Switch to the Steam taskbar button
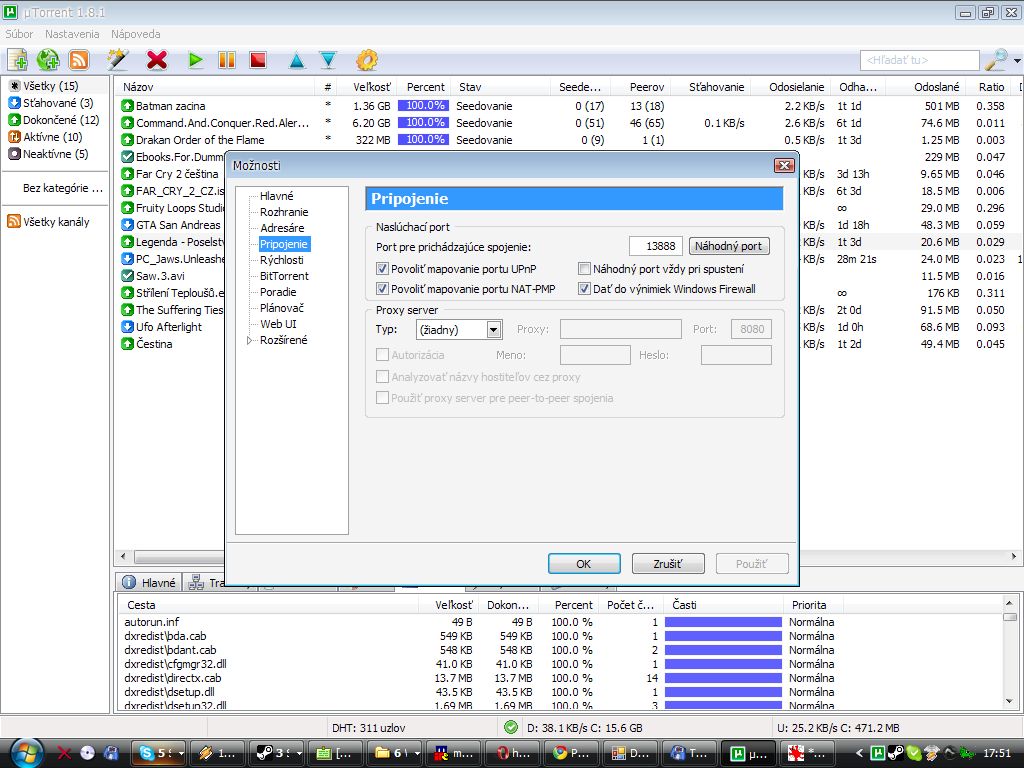Viewport: 1024px width, 768px height. coord(278,753)
